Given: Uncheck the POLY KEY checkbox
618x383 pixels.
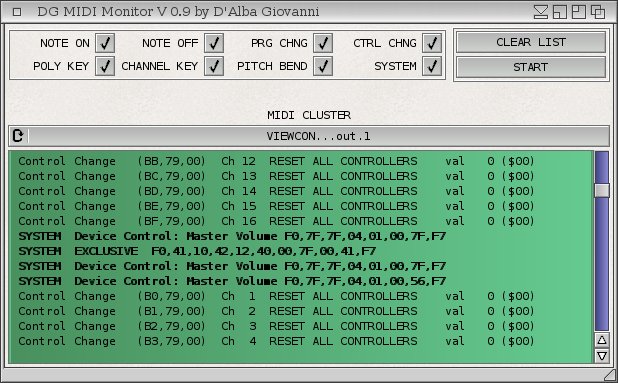Looking at the screenshot, I should pos(105,66).
